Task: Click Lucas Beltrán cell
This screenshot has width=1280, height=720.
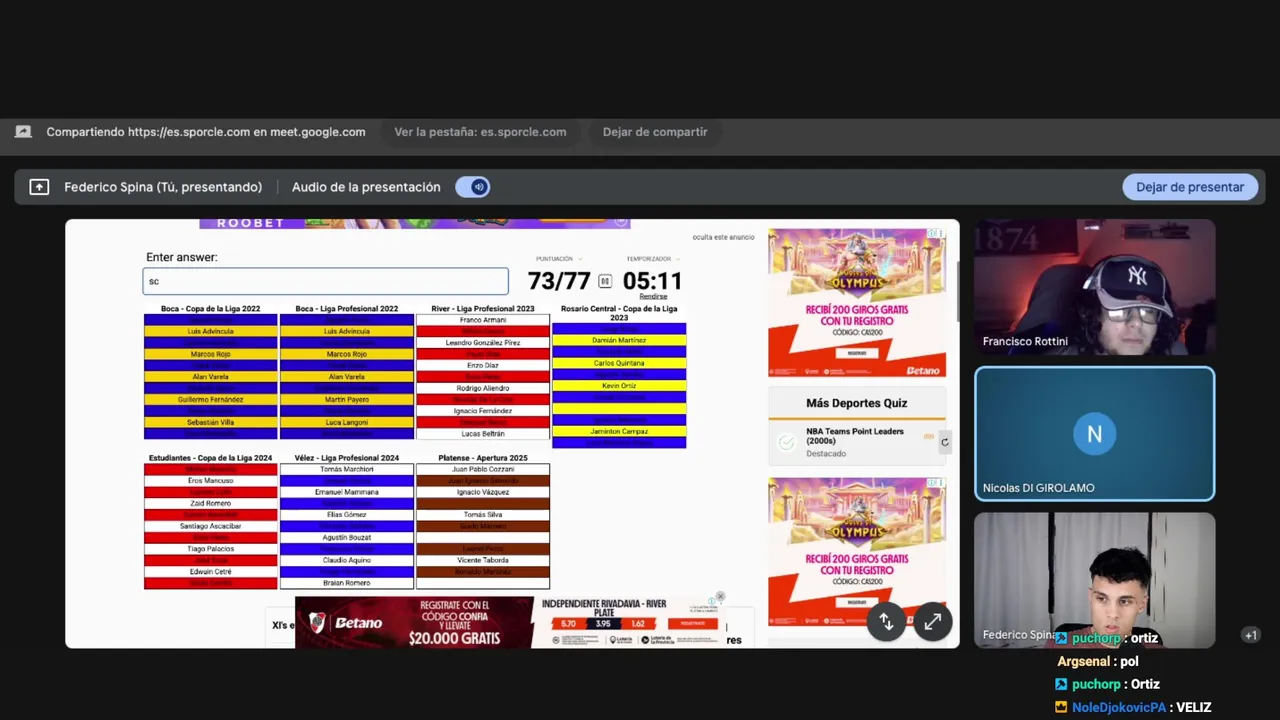Action: point(483,434)
